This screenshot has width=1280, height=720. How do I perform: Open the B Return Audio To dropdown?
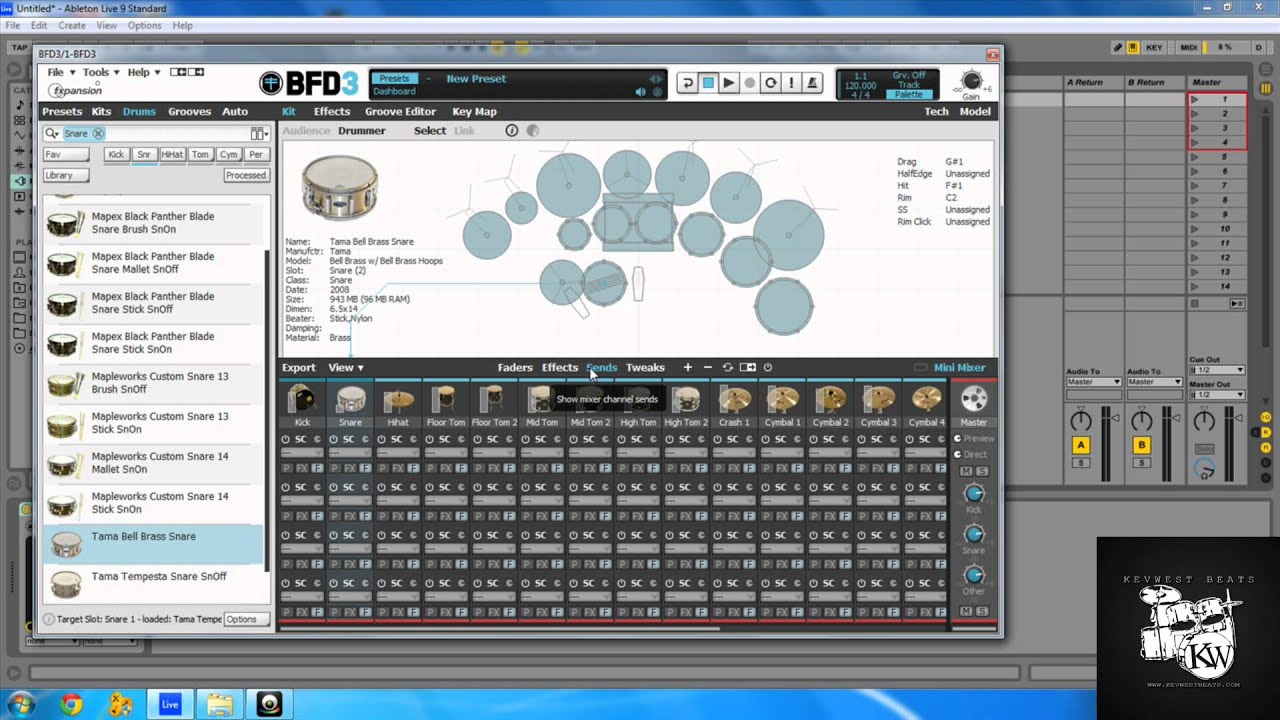coord(1154,382)
